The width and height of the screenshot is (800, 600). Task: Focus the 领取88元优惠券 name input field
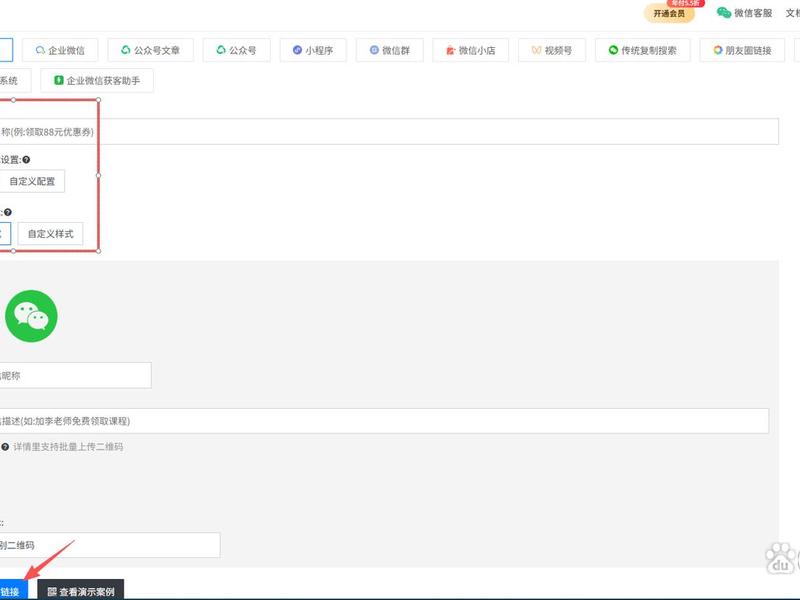tap(389, 132)
